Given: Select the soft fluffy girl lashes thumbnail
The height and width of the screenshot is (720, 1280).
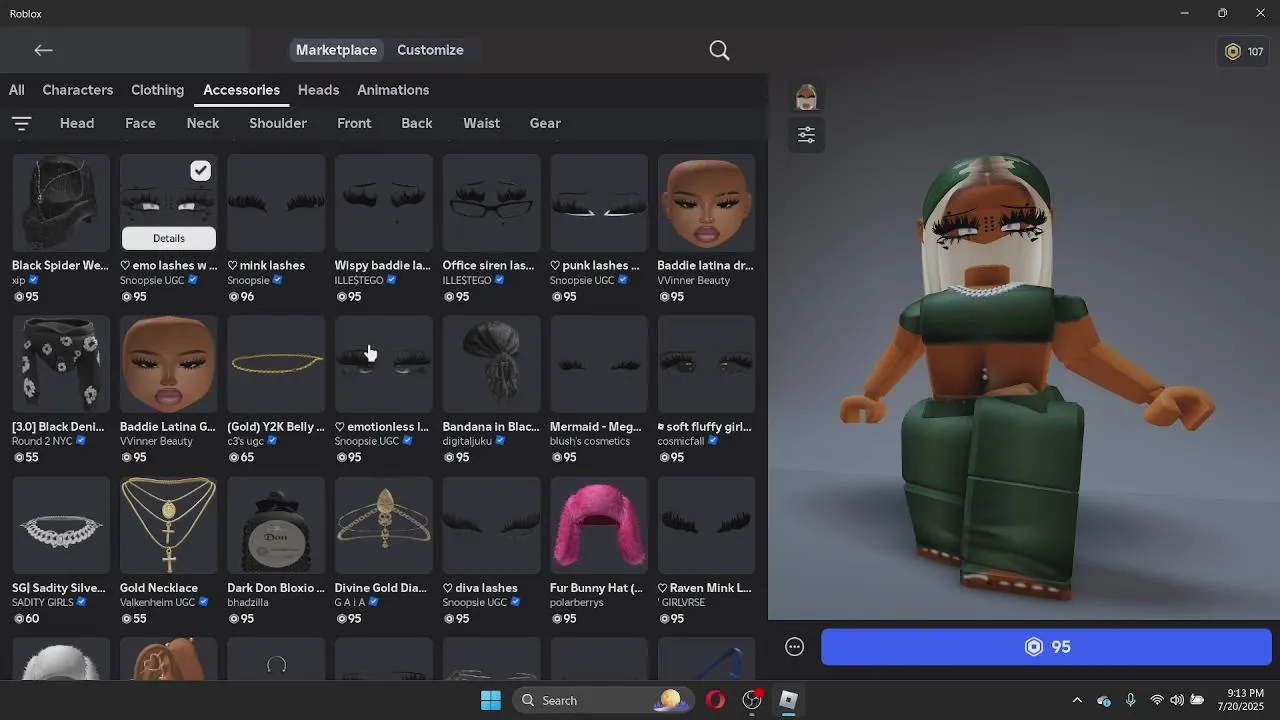Looking at the screenshot, I should coord(706,364).
